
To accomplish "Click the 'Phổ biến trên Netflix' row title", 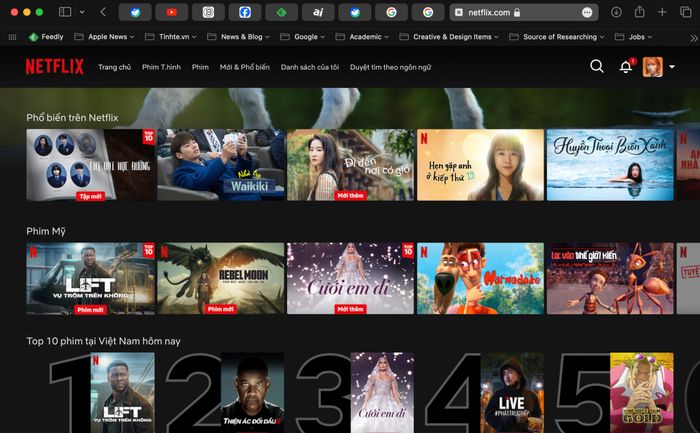I will click(x=72, y=118).
